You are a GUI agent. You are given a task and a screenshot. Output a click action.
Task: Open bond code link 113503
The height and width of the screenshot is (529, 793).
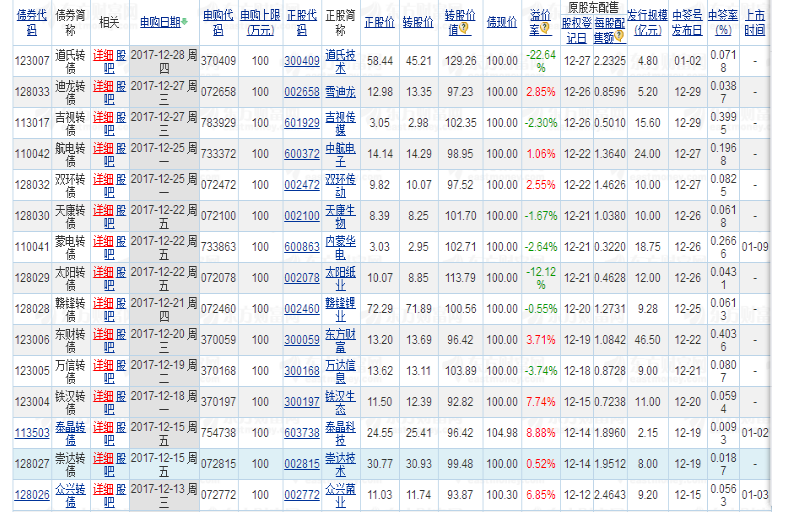pos(32,433)
